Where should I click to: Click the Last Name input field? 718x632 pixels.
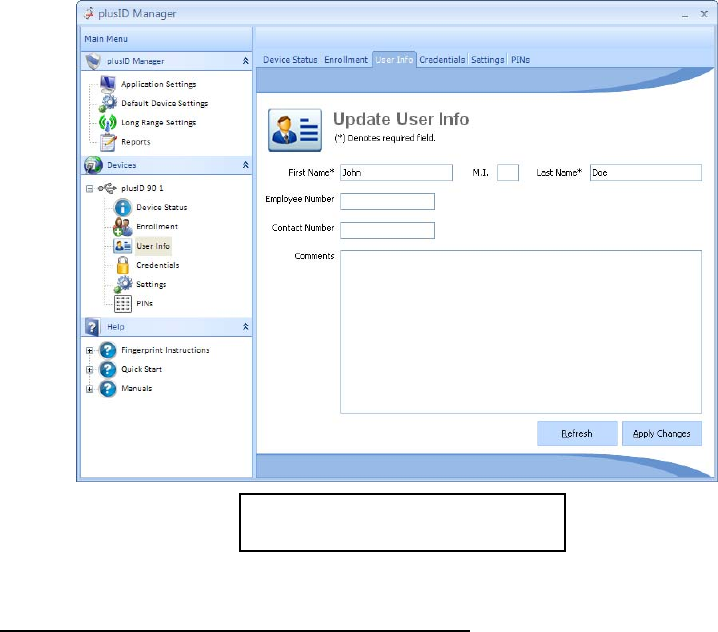(x=646, y=173)
